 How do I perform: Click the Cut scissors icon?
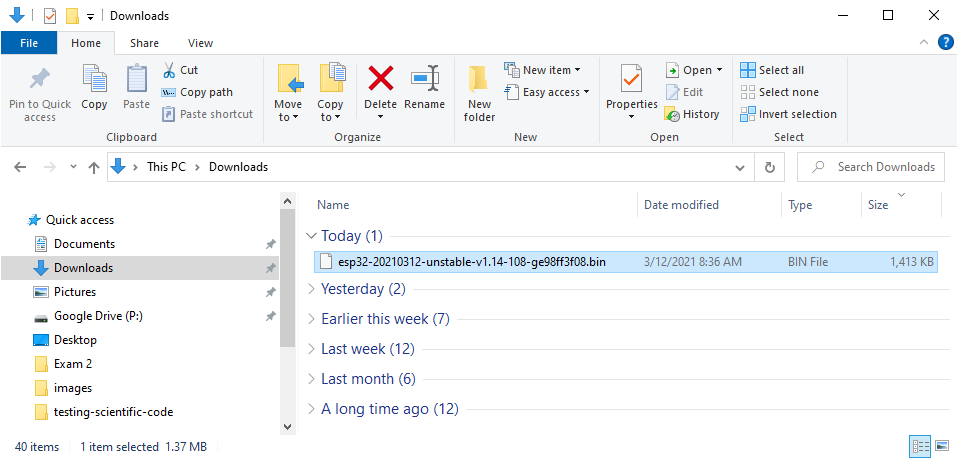(x=168, y=70)
